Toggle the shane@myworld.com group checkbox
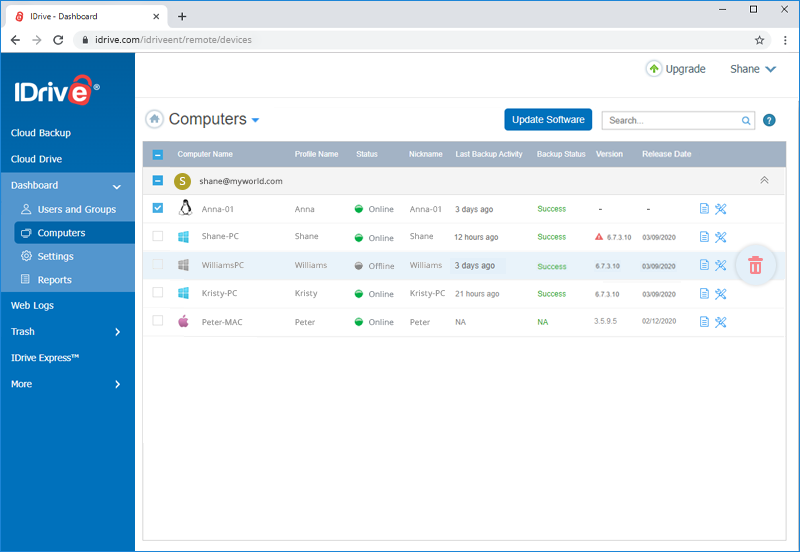This screenshot has width=800, height=552. tap(158, 181)
